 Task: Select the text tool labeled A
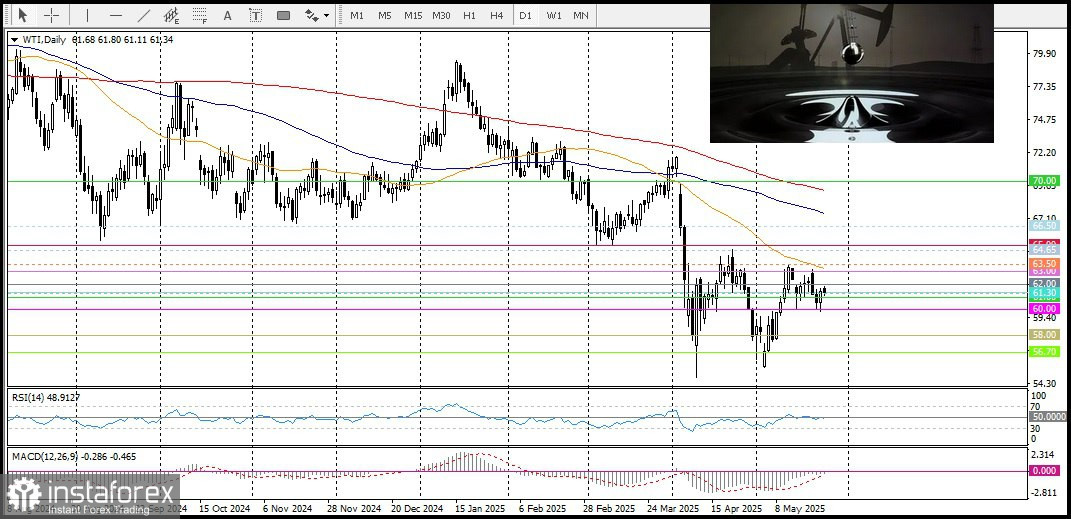(227, 15)
